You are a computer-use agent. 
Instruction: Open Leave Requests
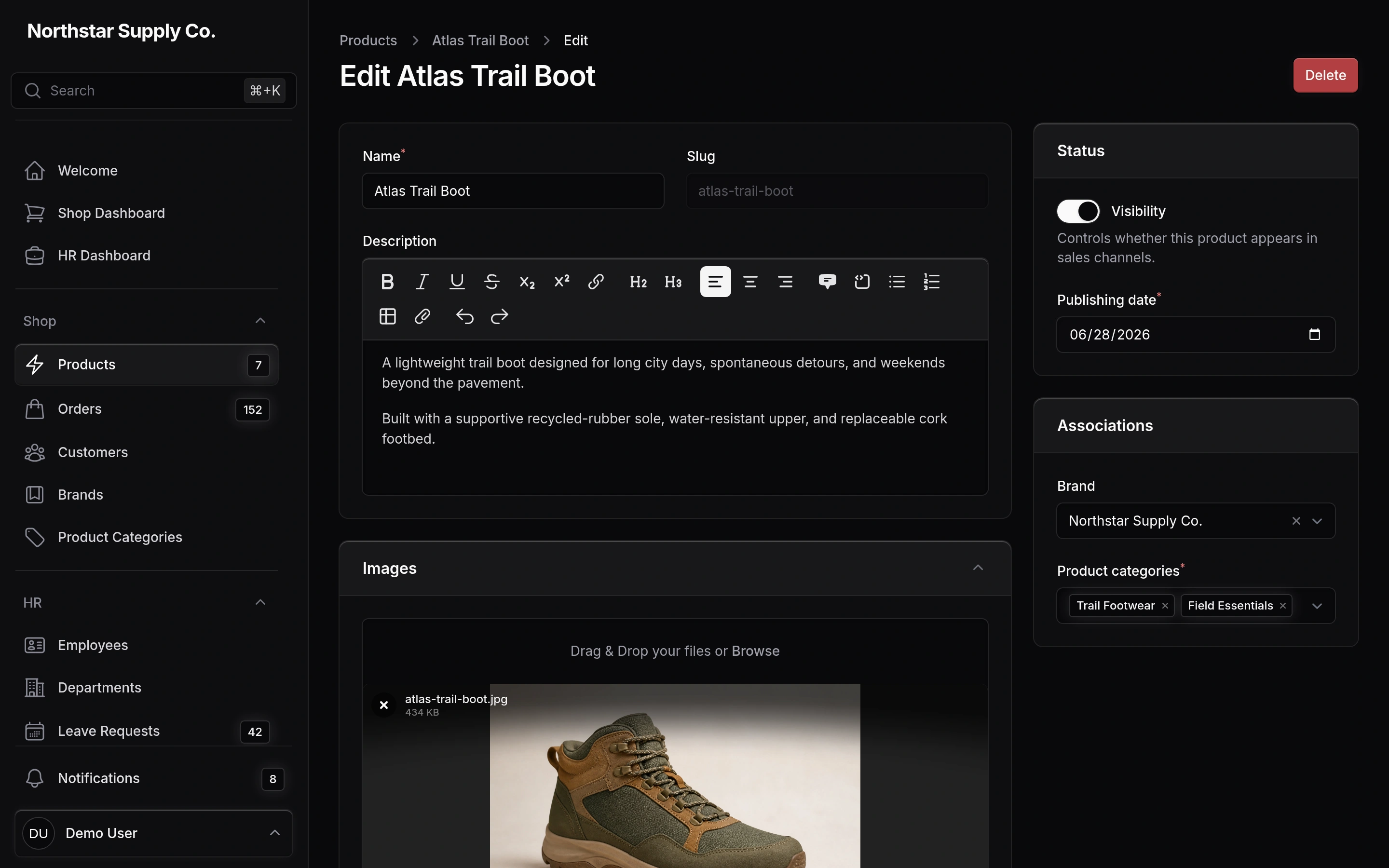click(146, 731)
